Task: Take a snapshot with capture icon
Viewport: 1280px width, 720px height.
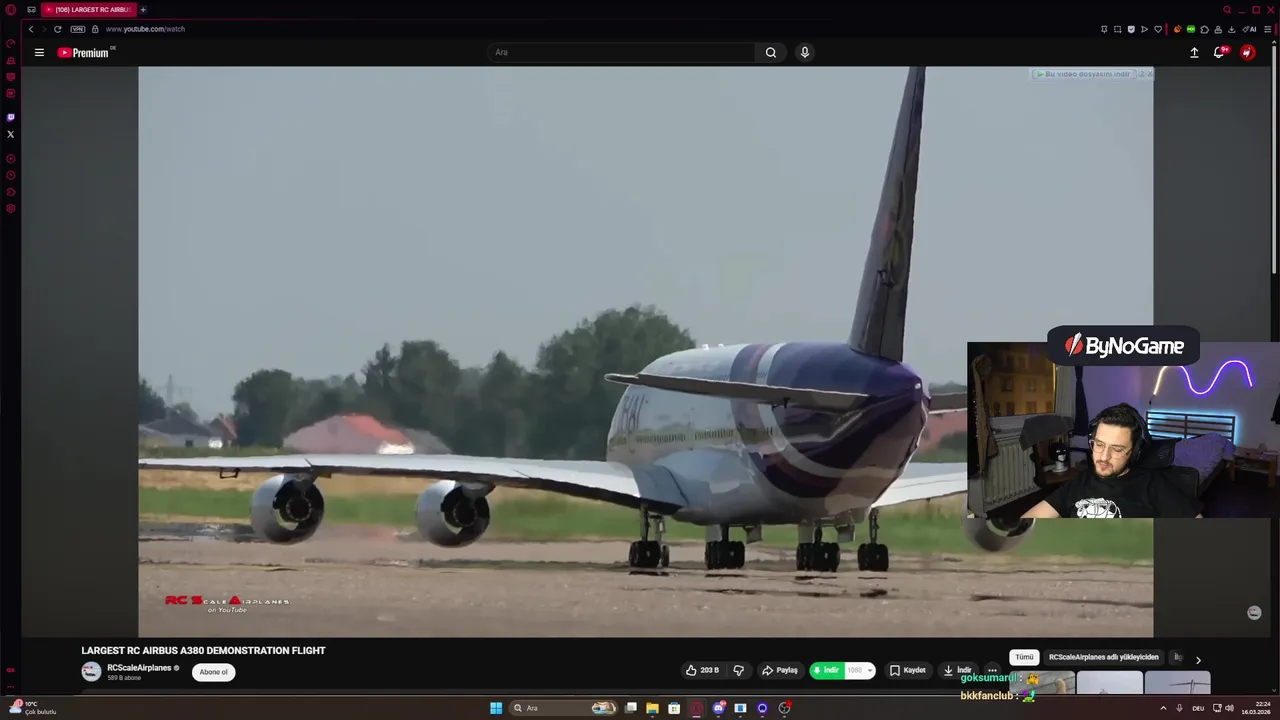Action: 1117,29
